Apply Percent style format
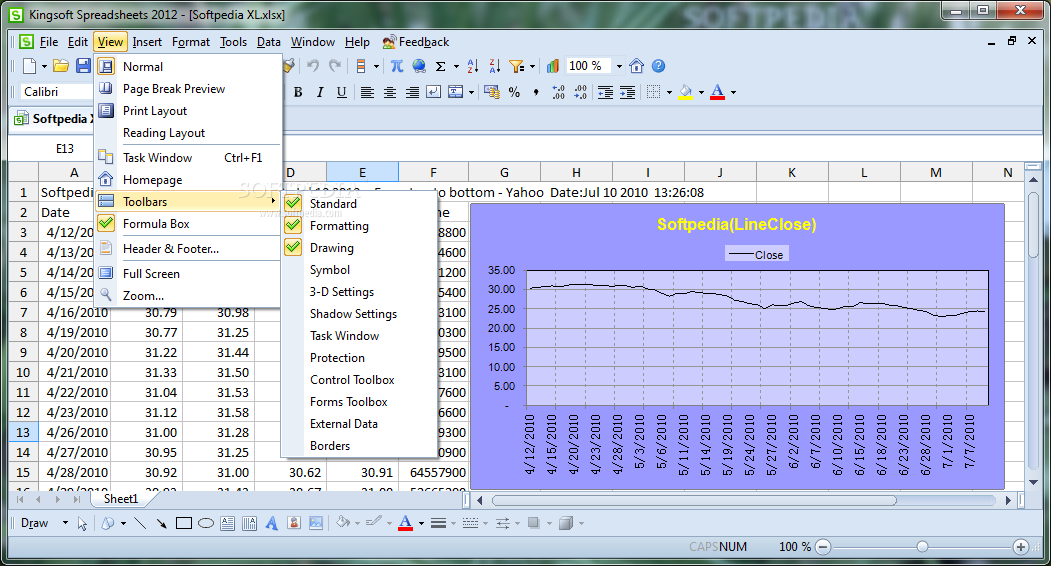The height and width of the screenshot is (566, 1051). [x=514, y=93]
